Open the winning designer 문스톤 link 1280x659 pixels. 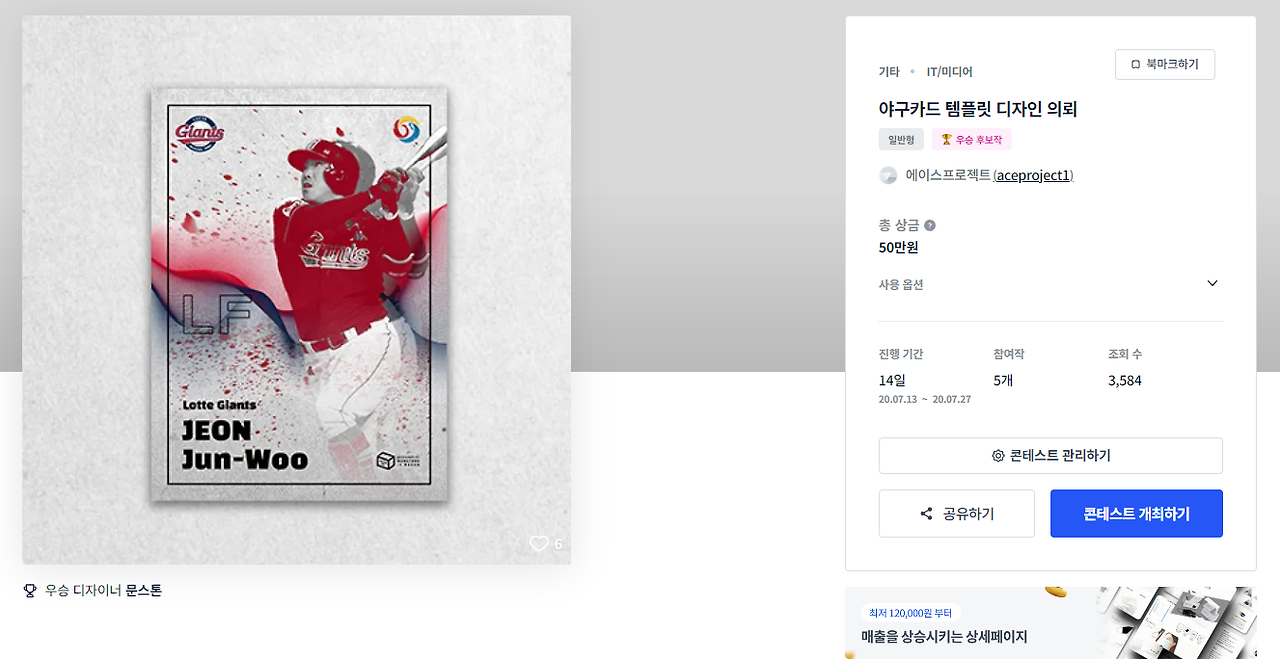[144, 591]
